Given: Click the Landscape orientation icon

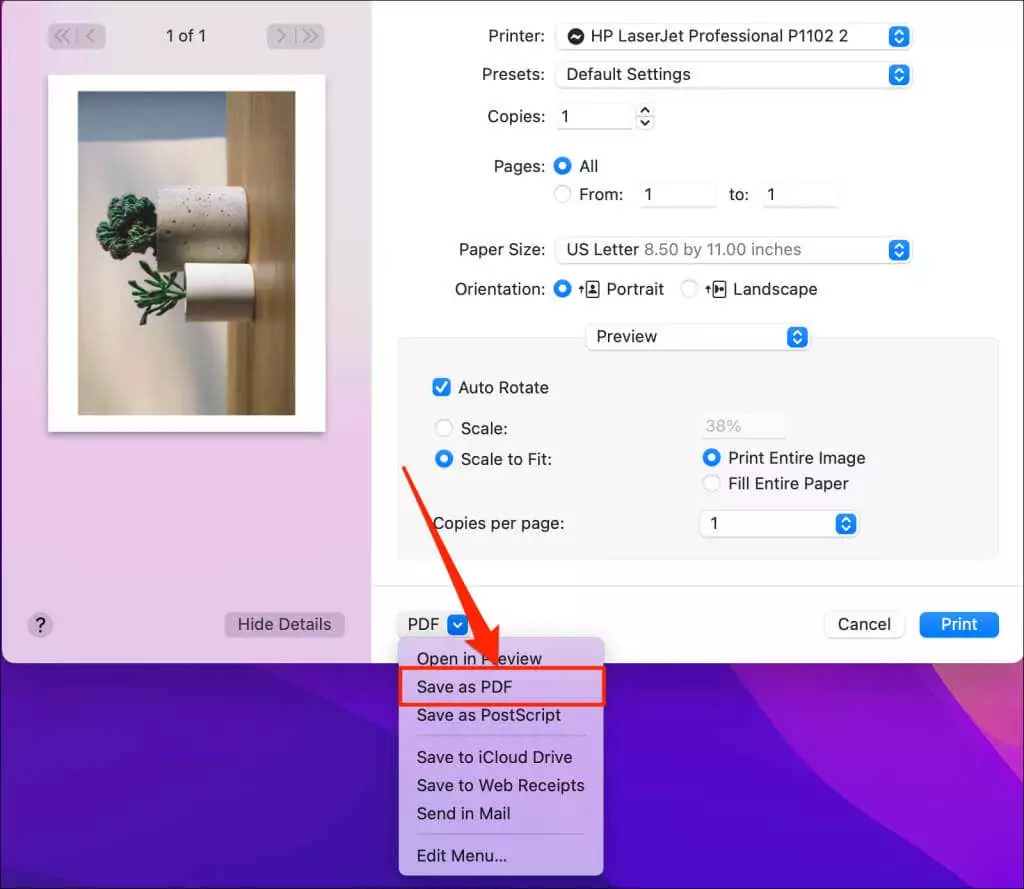Looking at the screenshot, I should point(716,289).
